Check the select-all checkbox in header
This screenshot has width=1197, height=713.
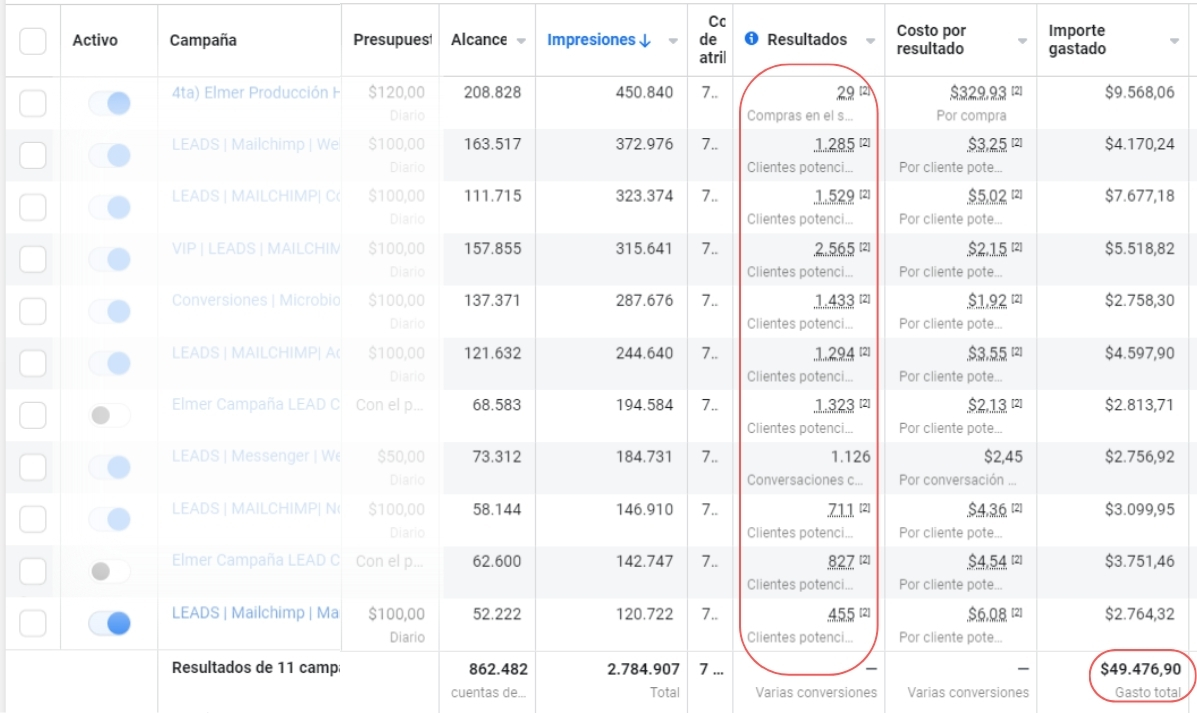(33, 41)
